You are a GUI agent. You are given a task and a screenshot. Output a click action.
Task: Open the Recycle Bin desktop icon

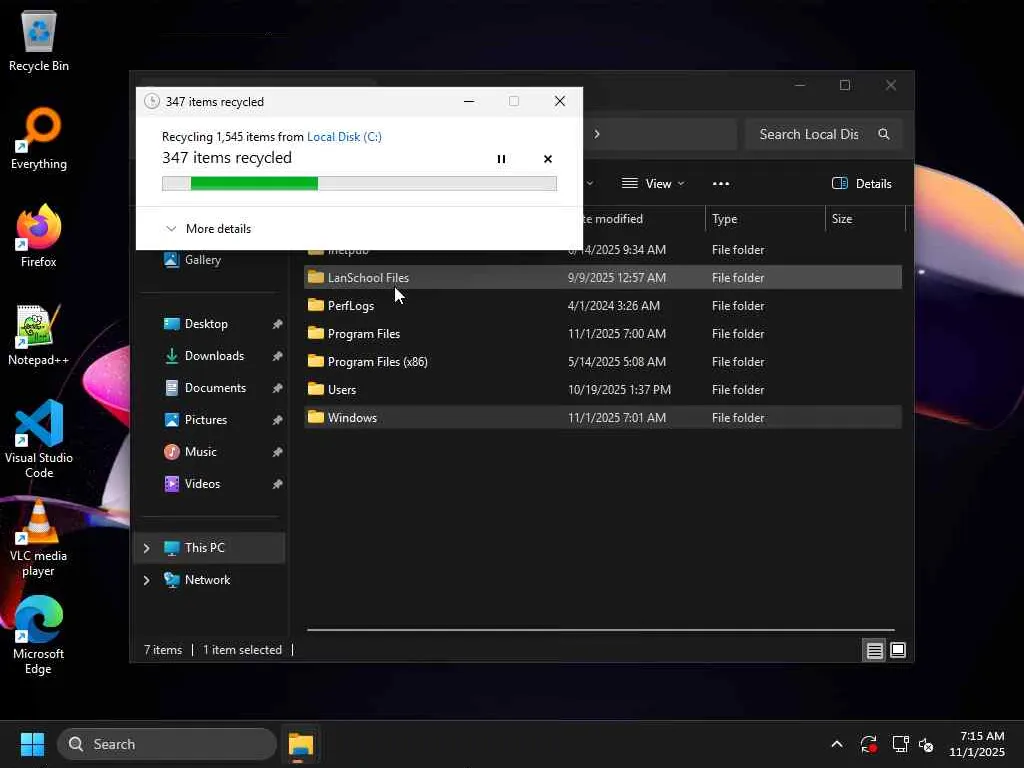(x=39, y=42)
